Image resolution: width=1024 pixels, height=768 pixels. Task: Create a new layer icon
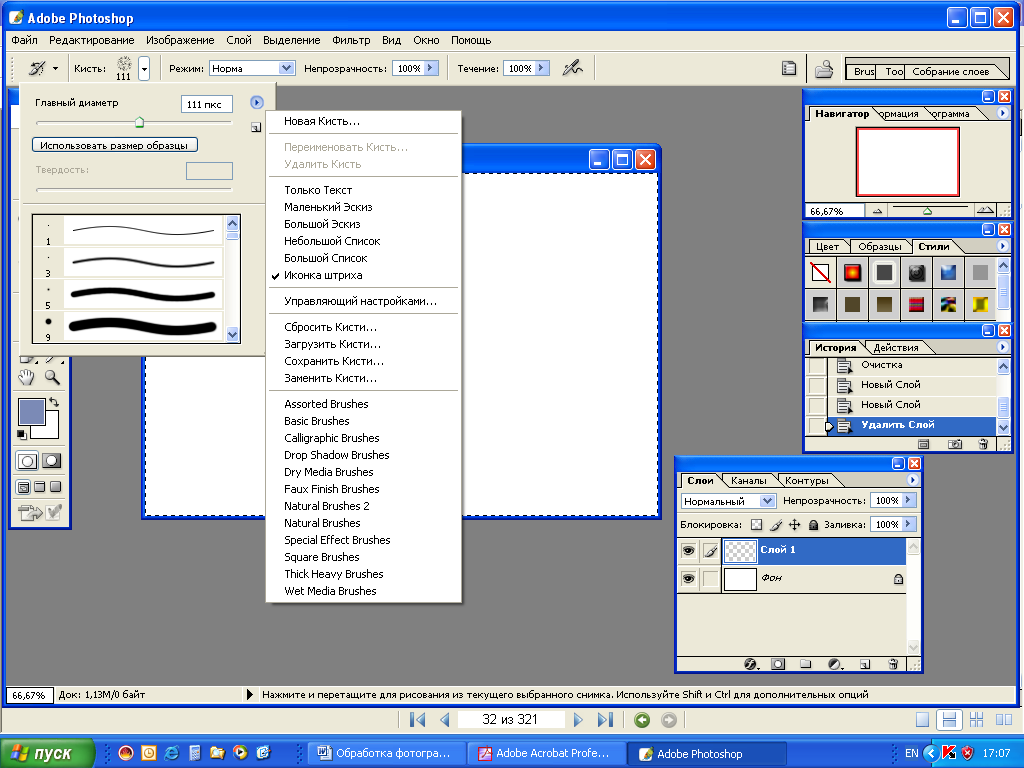[865, 664]
